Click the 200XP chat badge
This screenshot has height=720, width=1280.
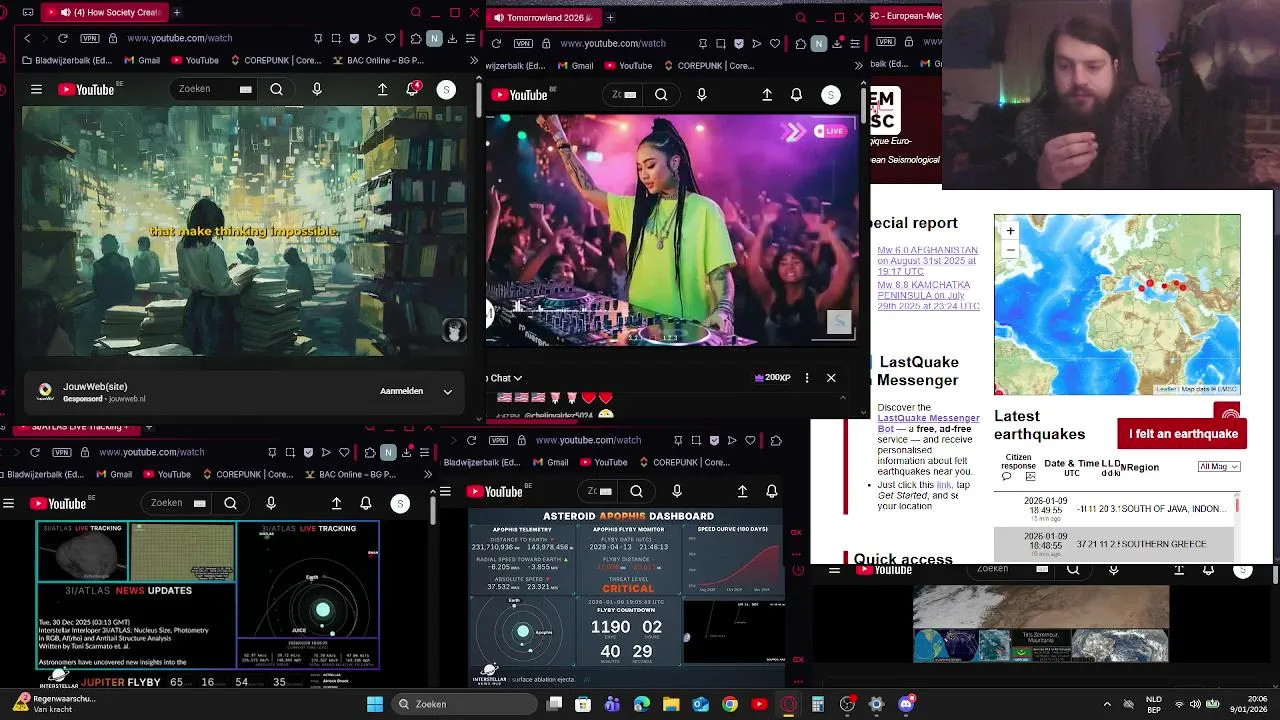click(773, 378)
